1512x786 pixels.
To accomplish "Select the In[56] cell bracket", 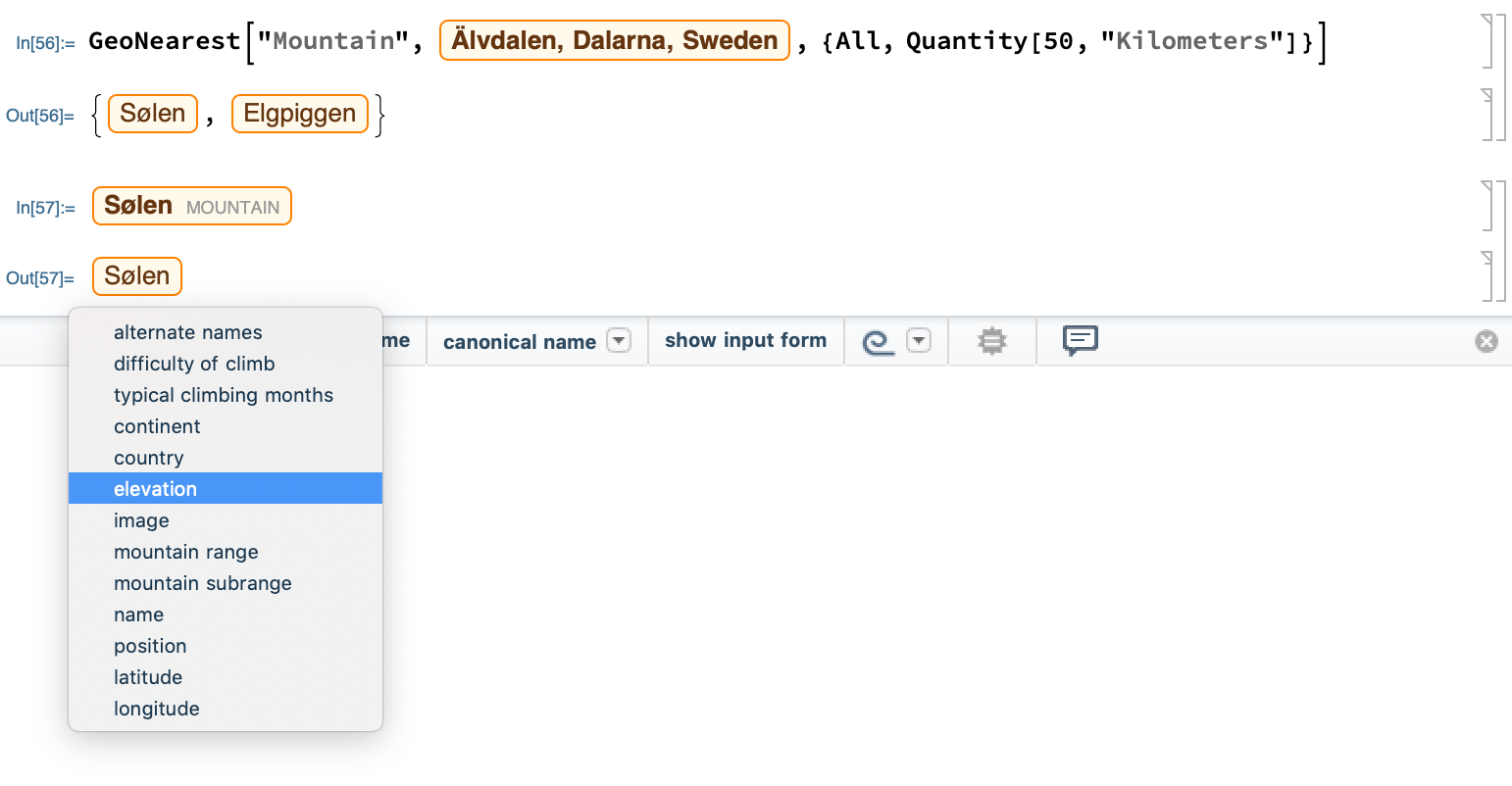I will 1487,41.
